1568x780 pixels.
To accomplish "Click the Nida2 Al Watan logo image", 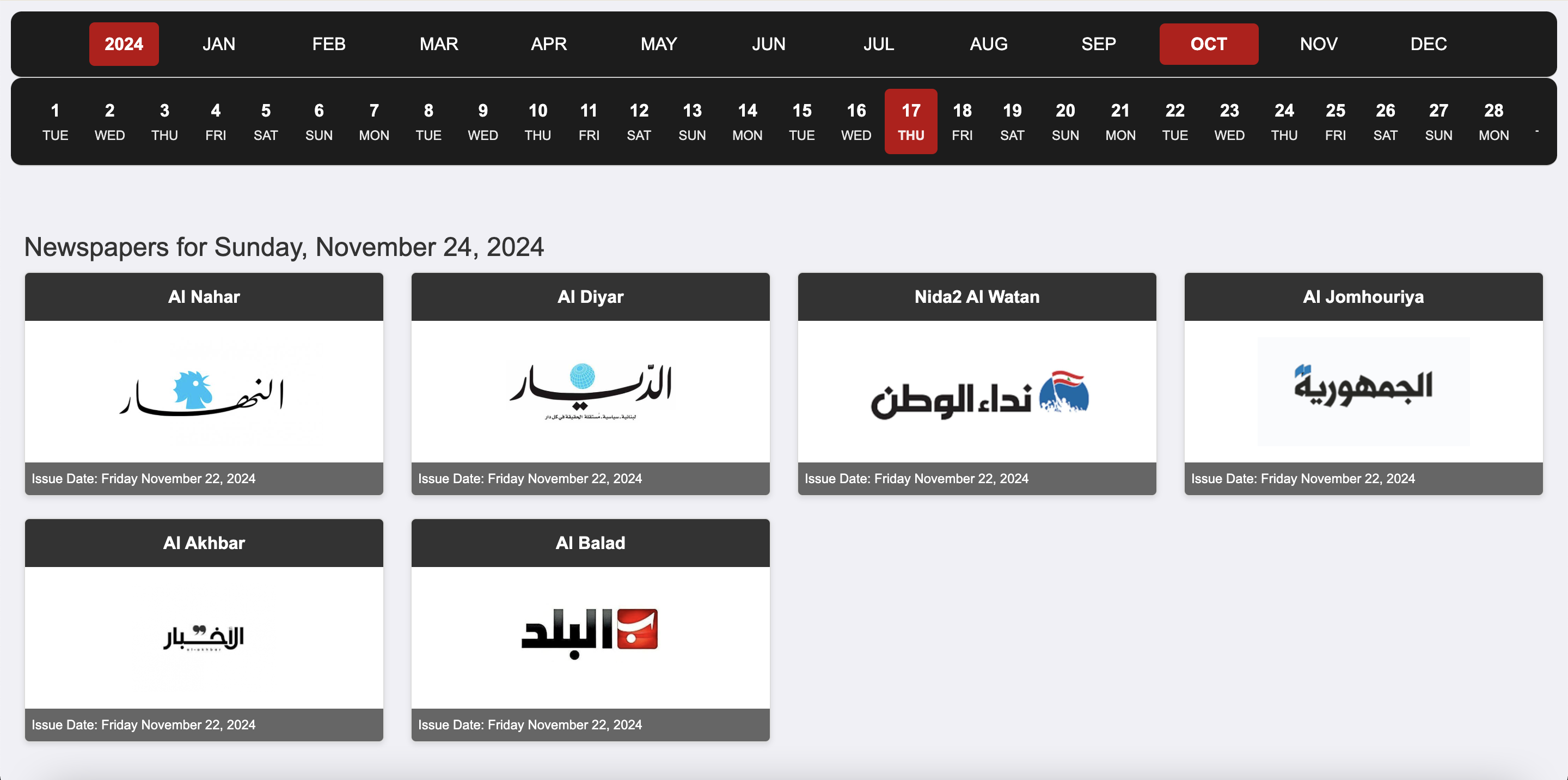I will tap(976, 392).
